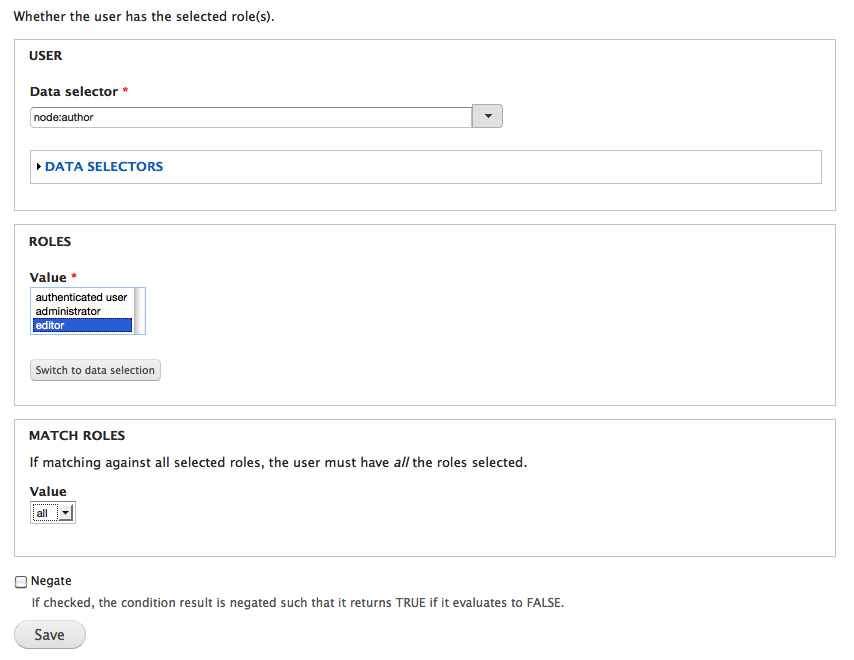This screenshot has height=660, width=854.
Task: Click the 'Value' label under MATCH ROLES
Action: [48, 492]
